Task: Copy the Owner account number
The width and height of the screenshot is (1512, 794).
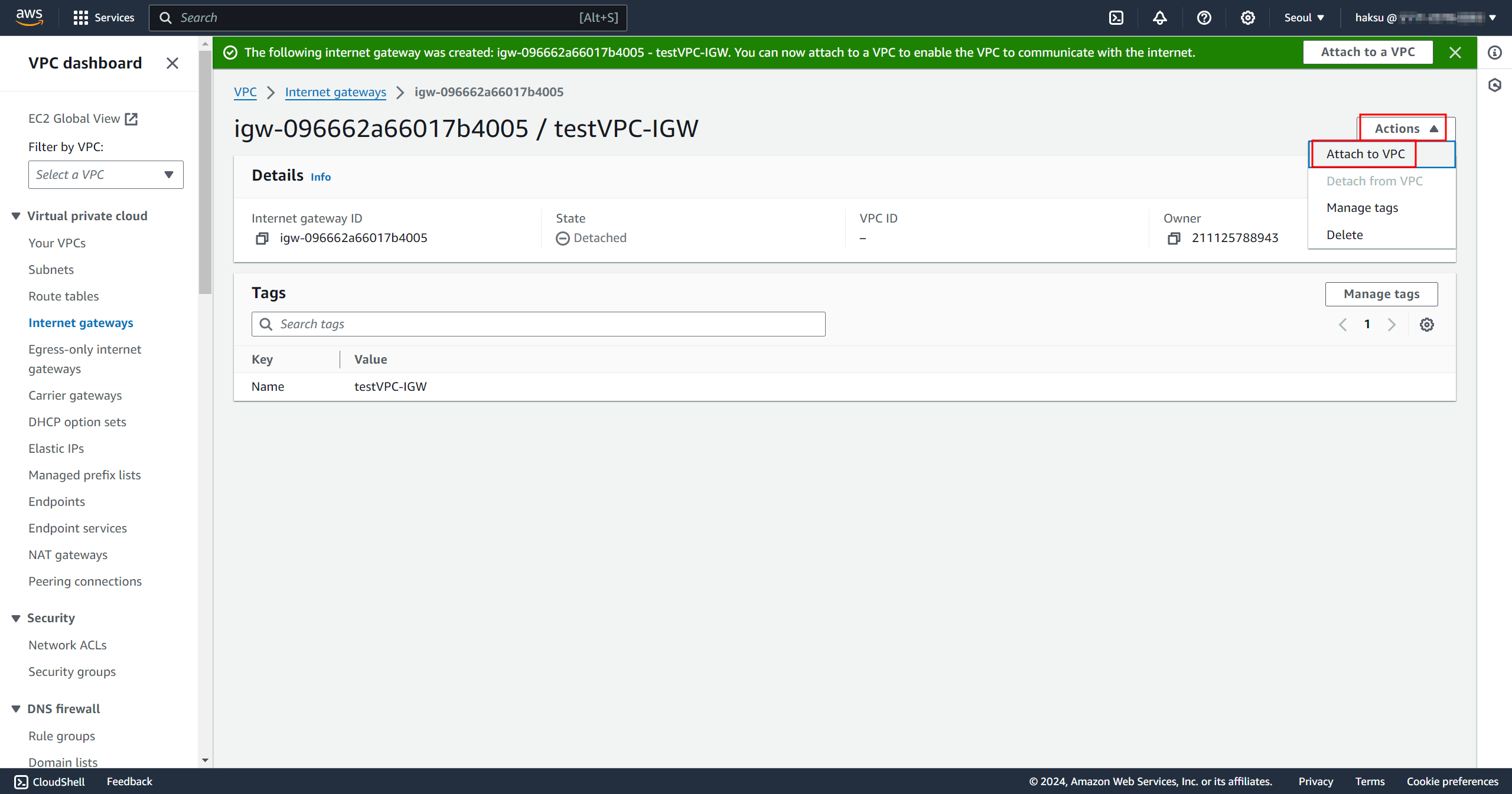Action: click(x=1174, y=238)
